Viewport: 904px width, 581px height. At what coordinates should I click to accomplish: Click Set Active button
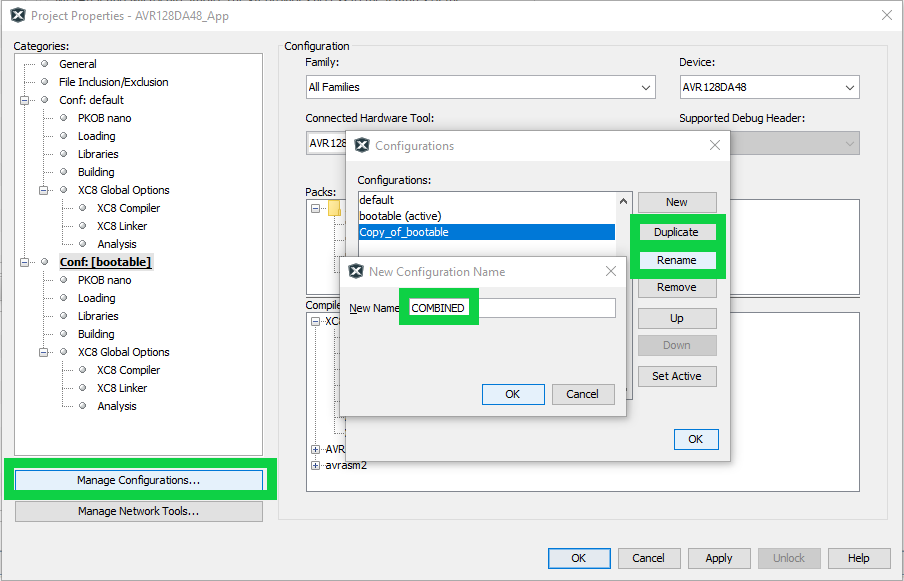[676, 376]
